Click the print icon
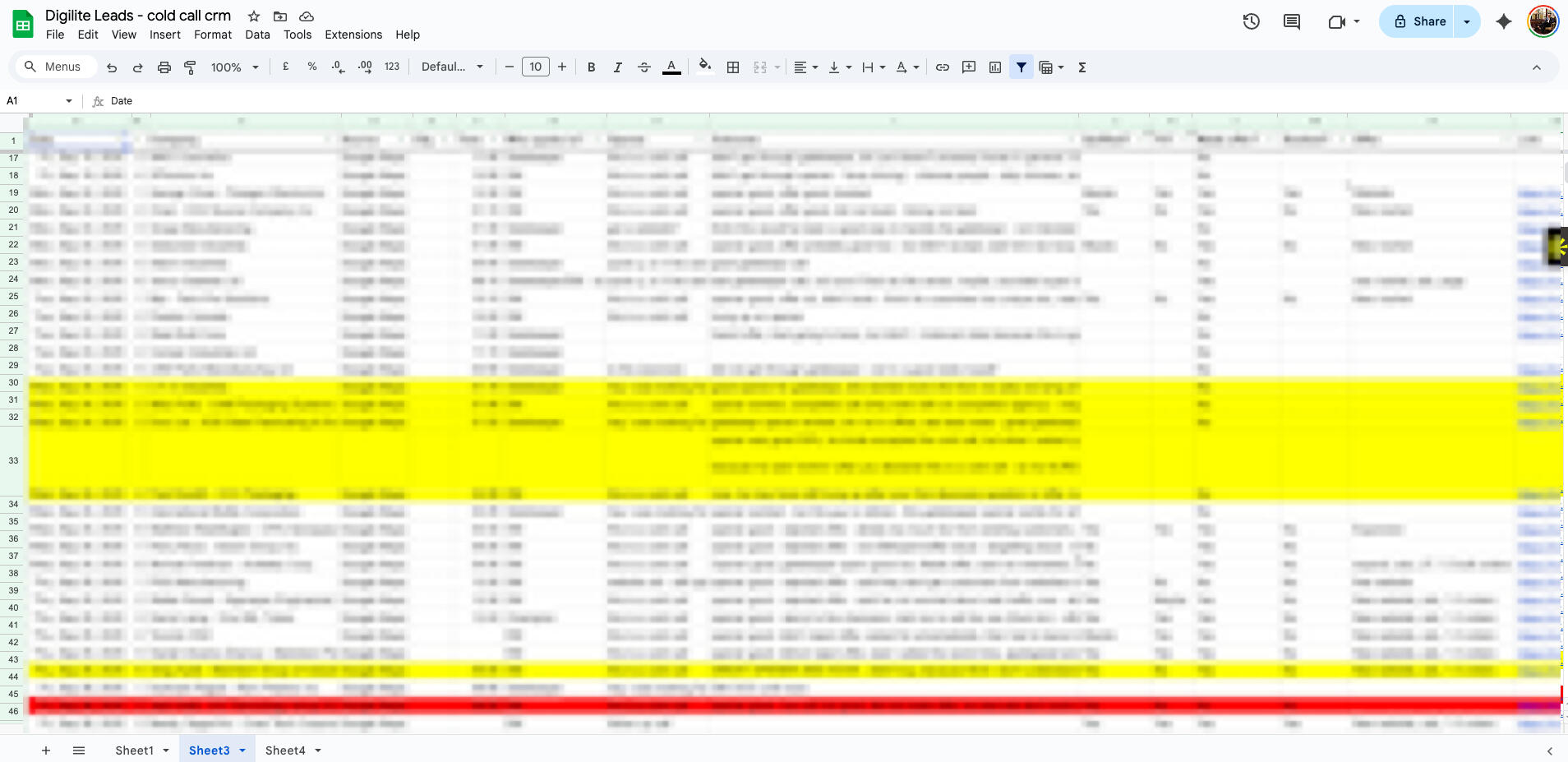The height and width of the screenshot is (762, 1568). (x=164, y=67)
